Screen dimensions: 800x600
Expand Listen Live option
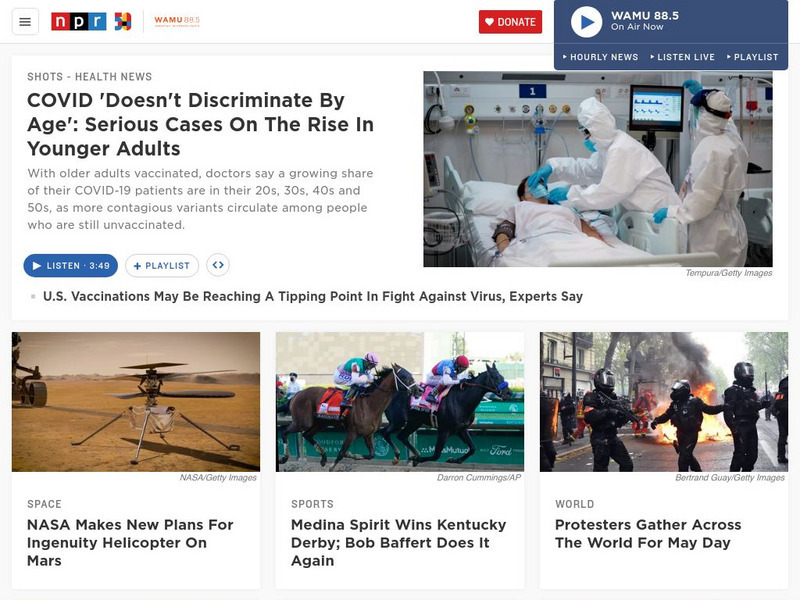(x=683, y=57)
